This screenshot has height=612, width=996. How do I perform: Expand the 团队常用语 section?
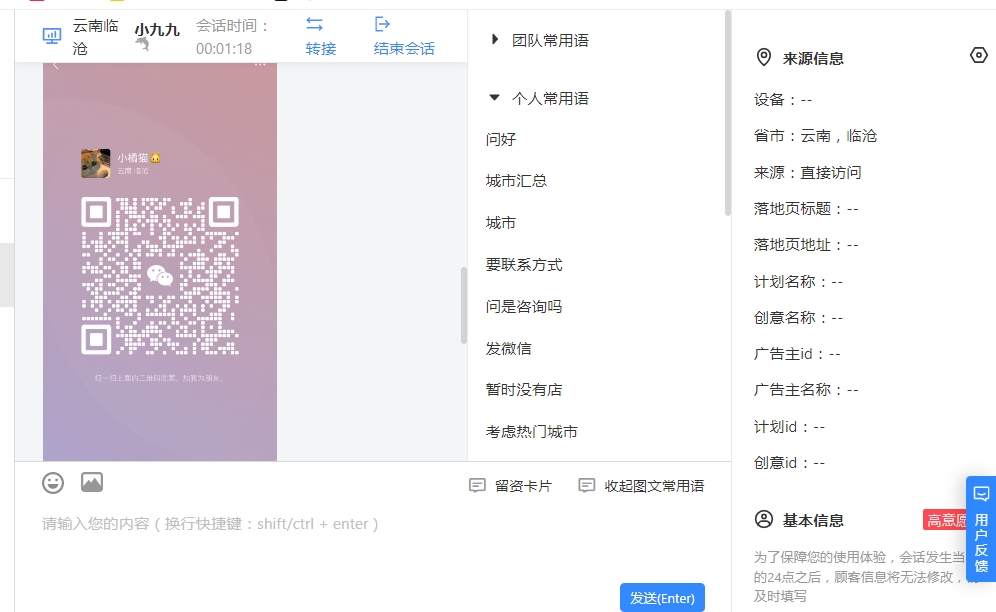[x=495, y=40]
